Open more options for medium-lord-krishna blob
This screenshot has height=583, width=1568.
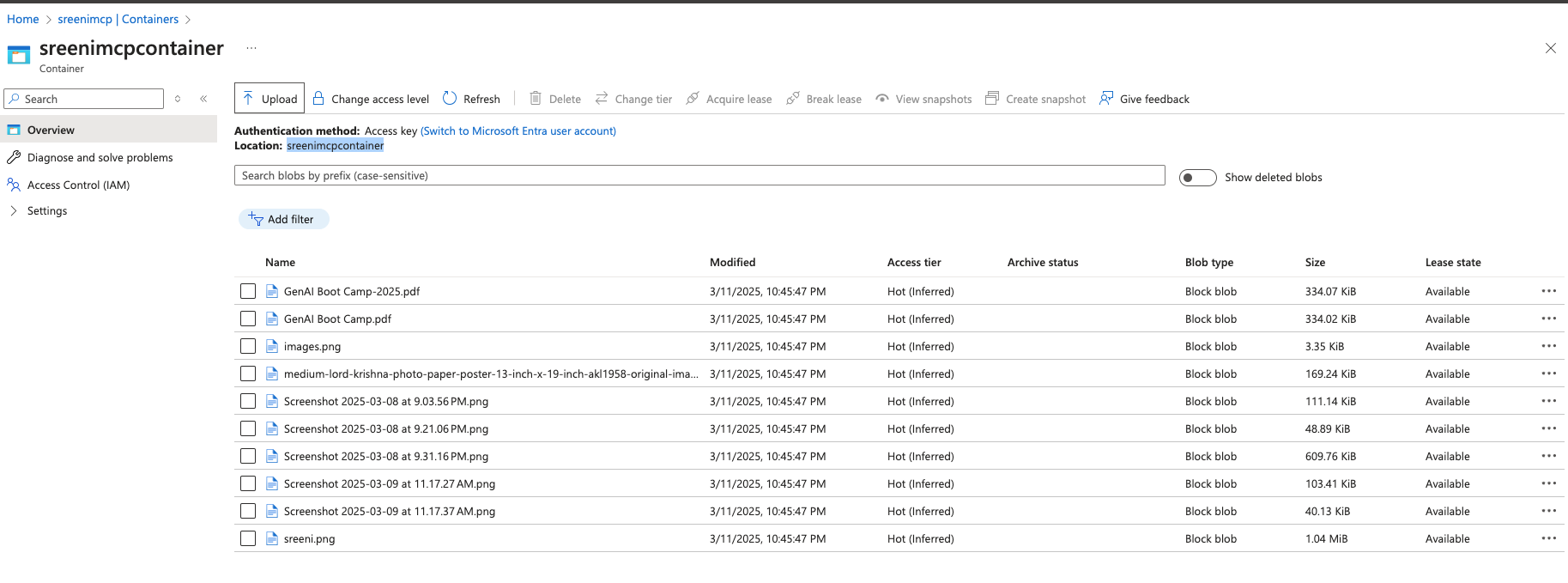1548,373
